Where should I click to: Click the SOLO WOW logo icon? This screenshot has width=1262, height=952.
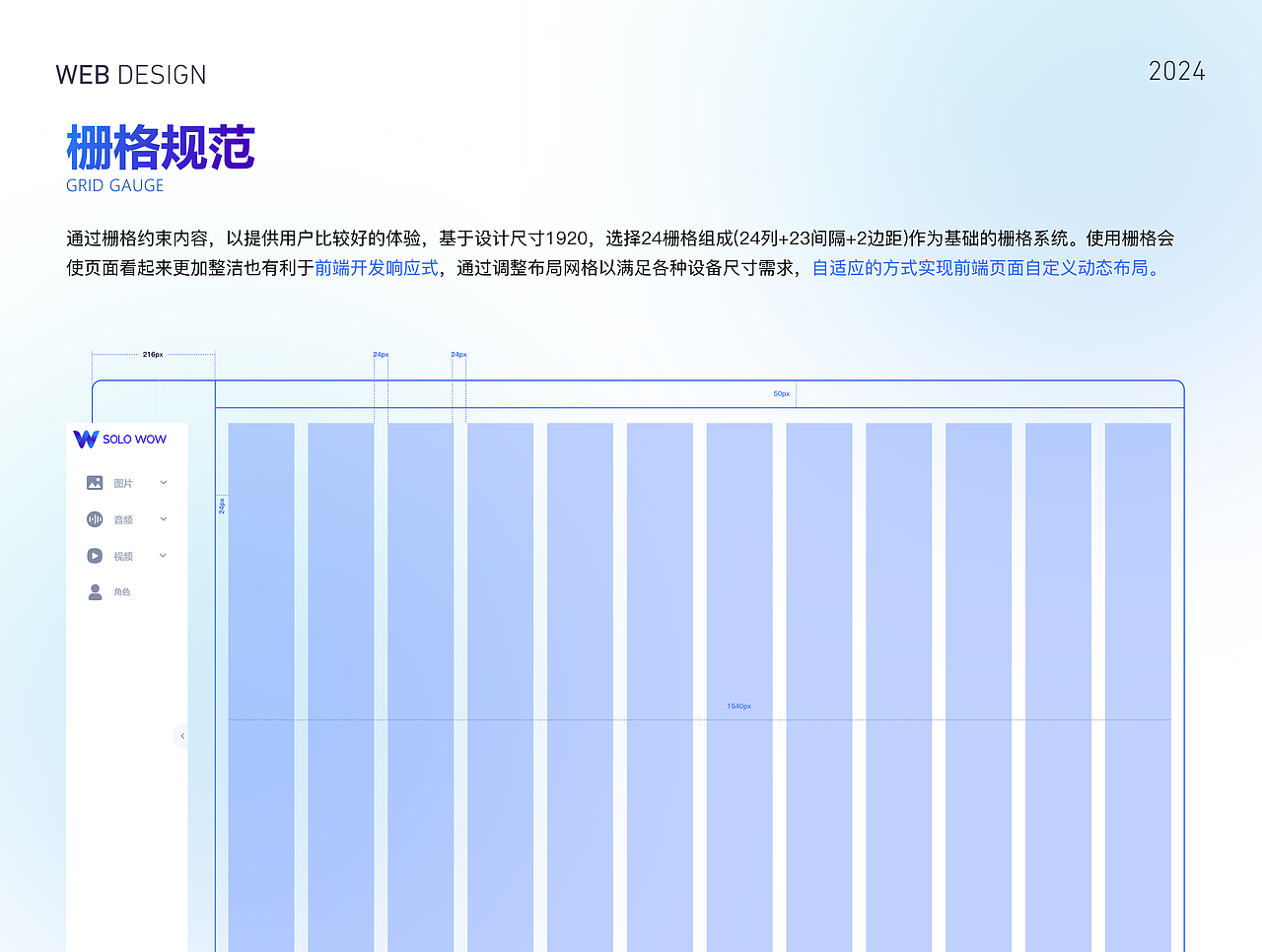click(86, 439)
